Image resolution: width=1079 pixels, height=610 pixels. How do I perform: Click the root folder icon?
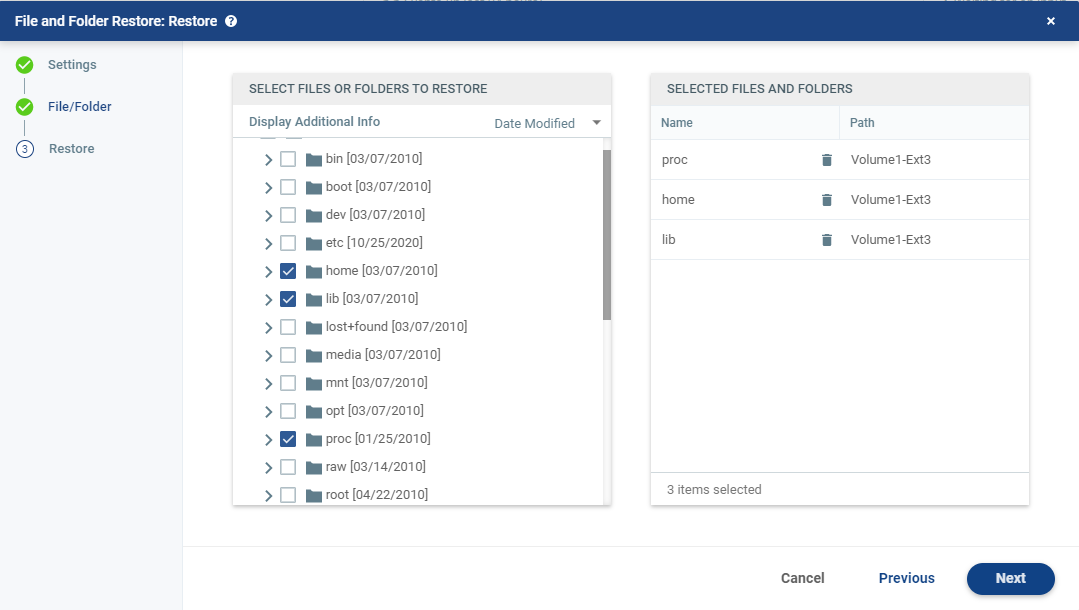pos(314,496)
